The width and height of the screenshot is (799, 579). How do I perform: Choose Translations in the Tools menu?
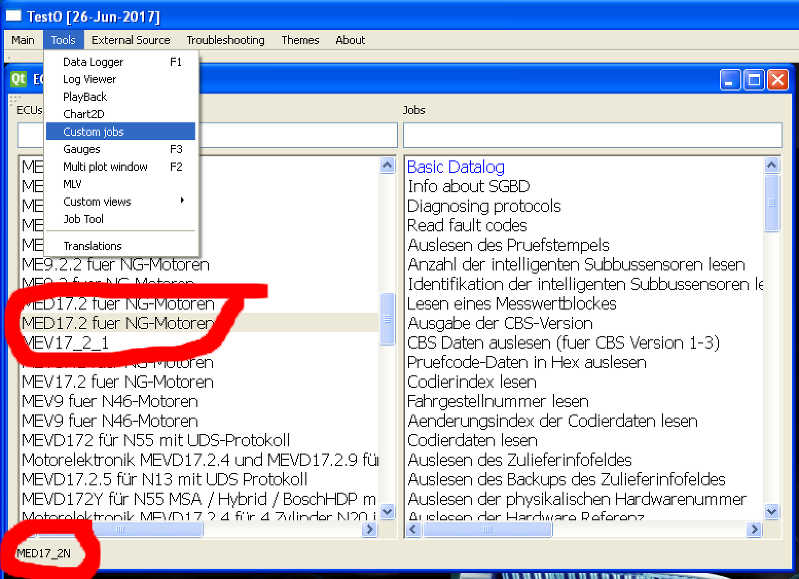92,246
